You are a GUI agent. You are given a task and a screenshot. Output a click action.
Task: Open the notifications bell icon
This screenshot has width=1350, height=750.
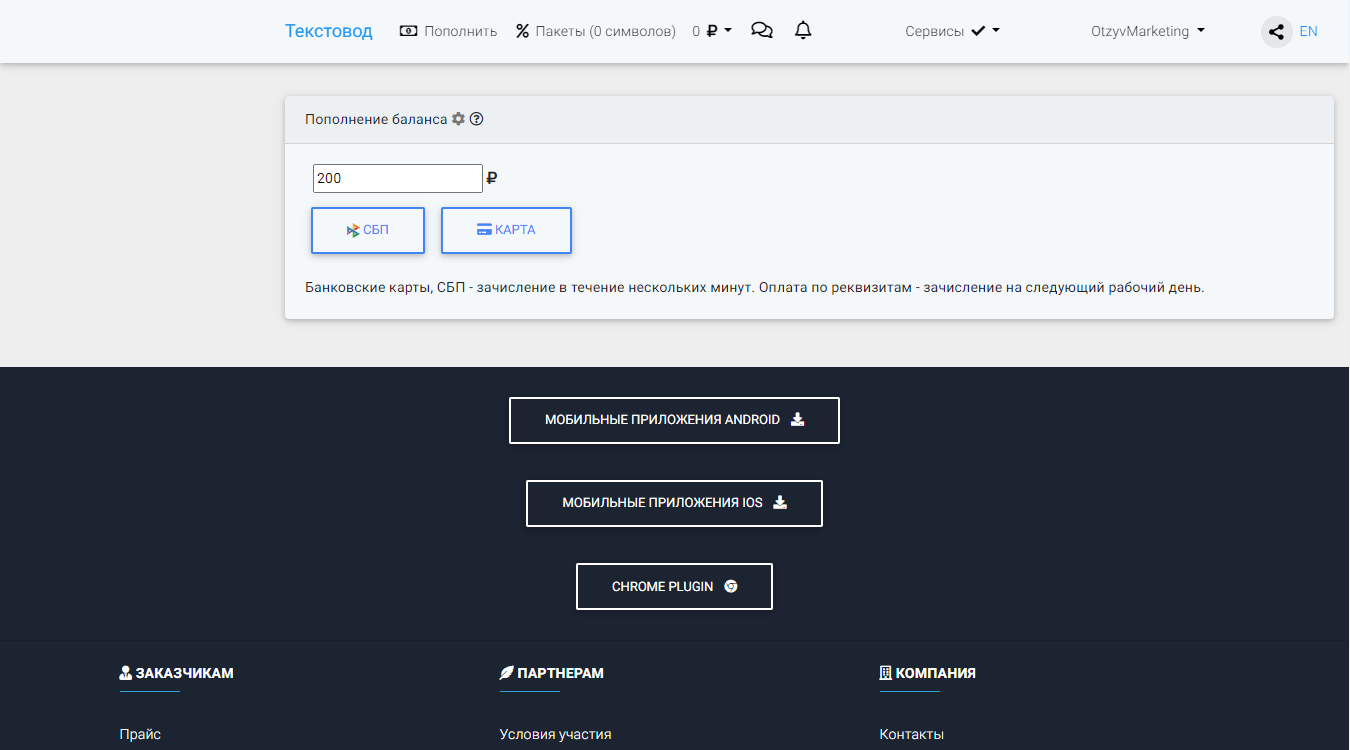[803, 30]
